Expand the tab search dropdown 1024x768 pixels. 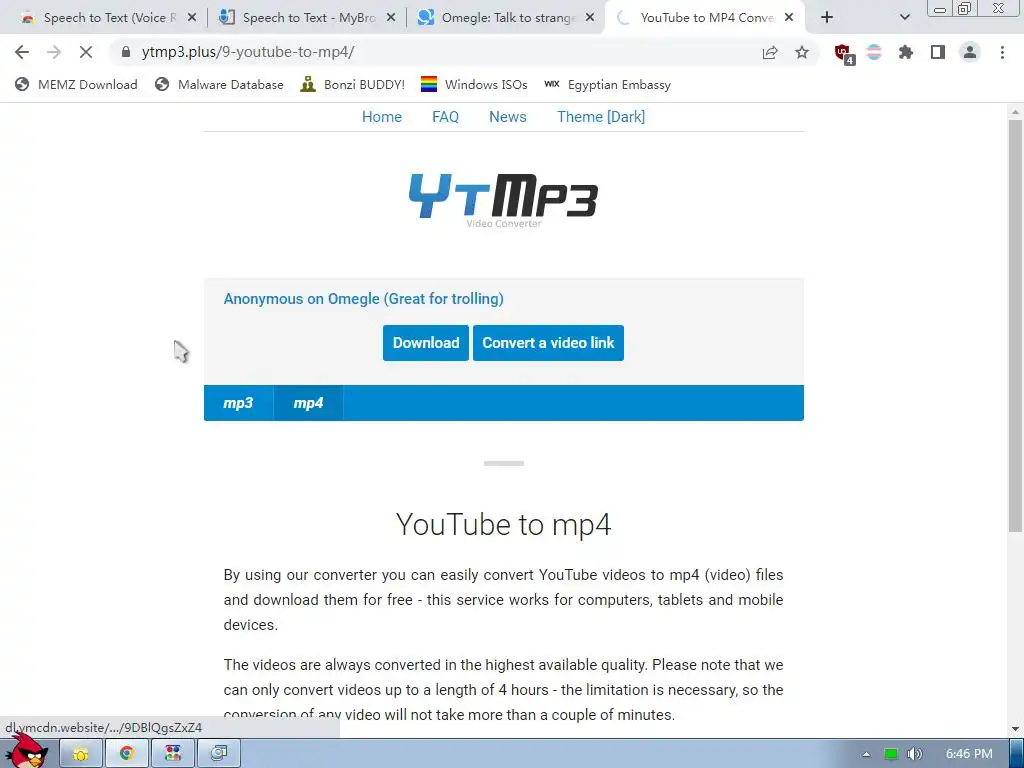point(904,18)
